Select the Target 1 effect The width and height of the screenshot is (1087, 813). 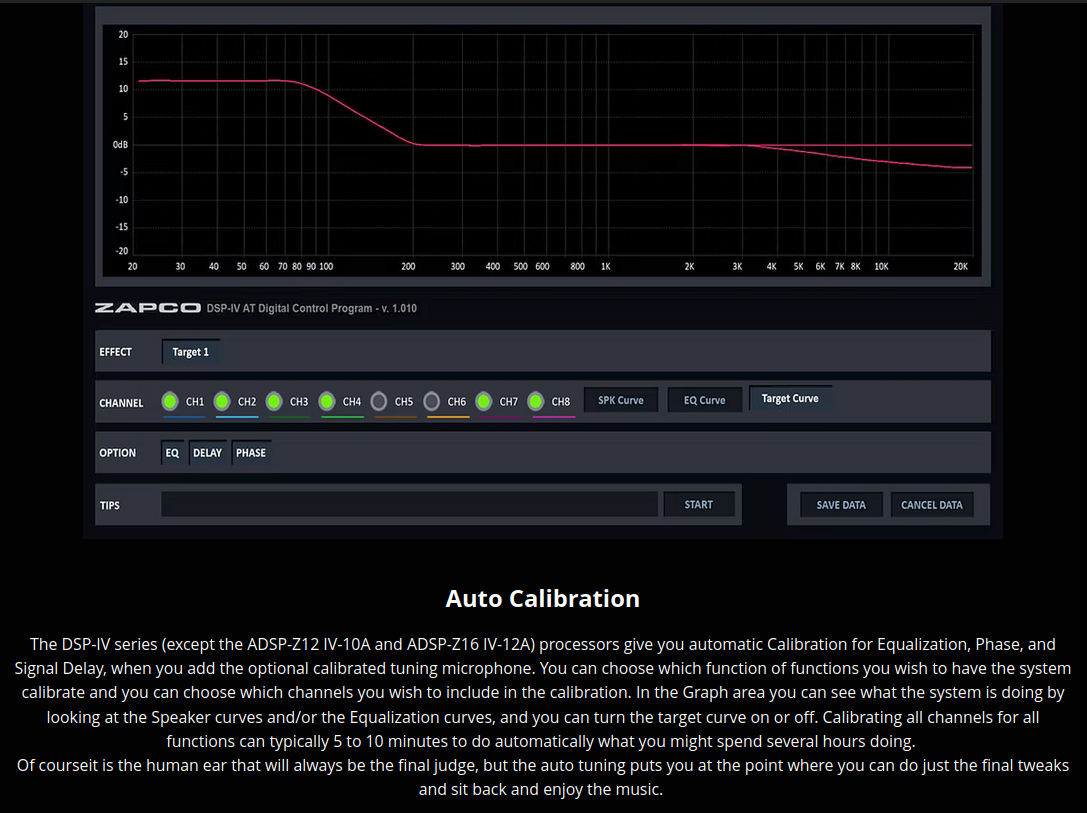pyautogui.click(x=191, y=352)
